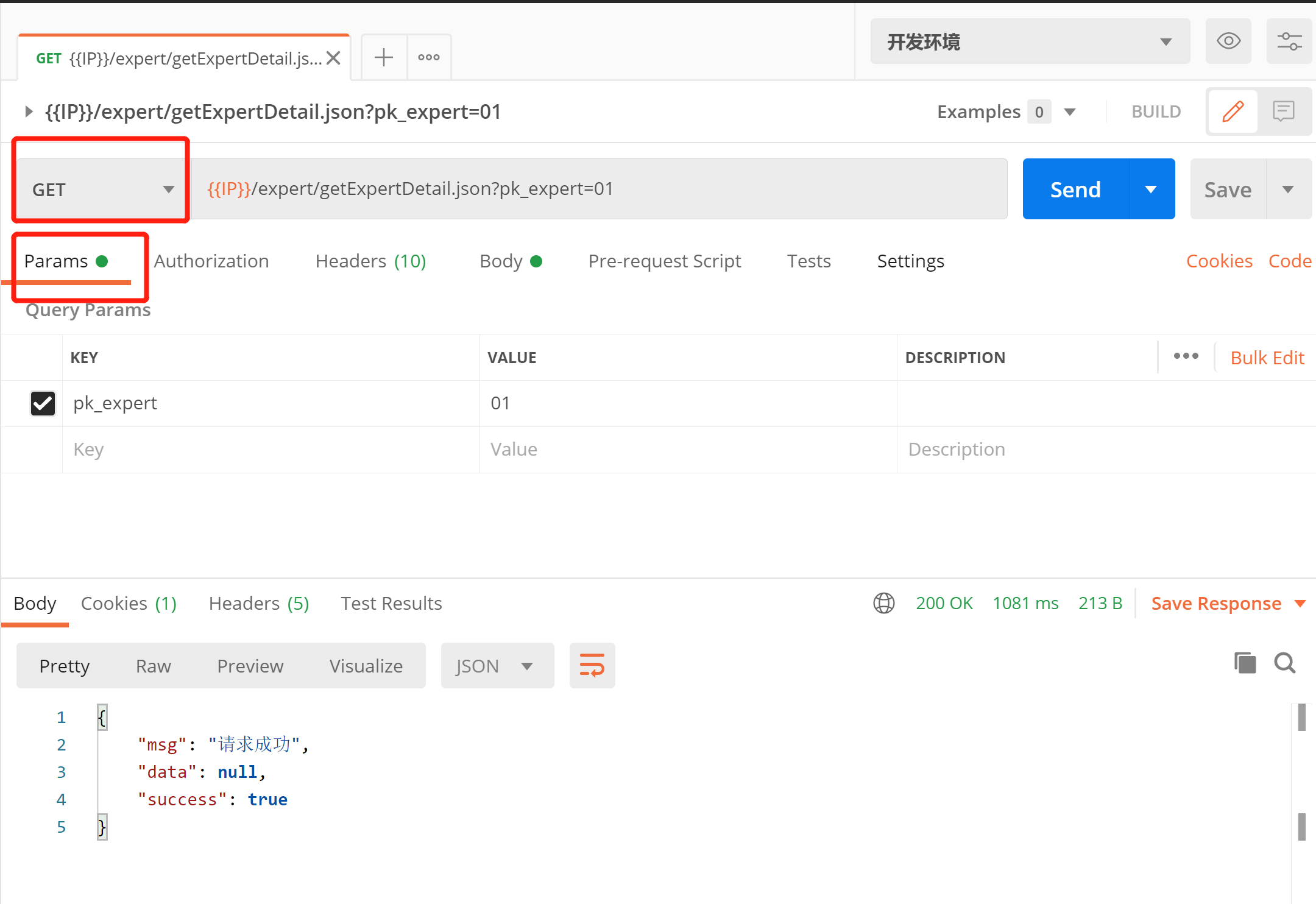Open the JSON format dropdown
This screenshot has height=904, width=1316.
click(497, 666)
